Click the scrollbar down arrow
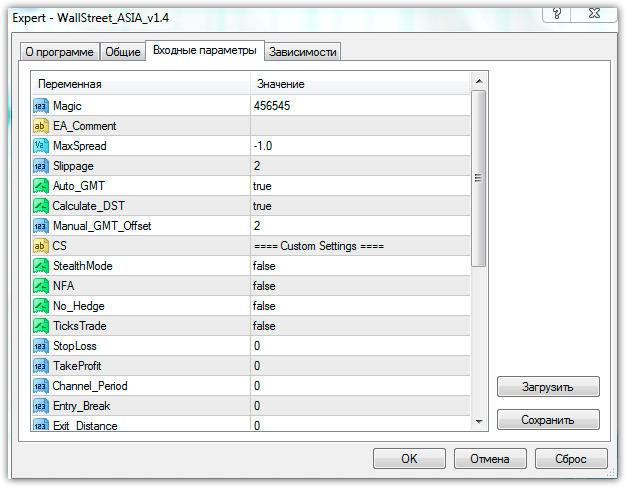Screen dimensions: 626x487 click(479, 422)
